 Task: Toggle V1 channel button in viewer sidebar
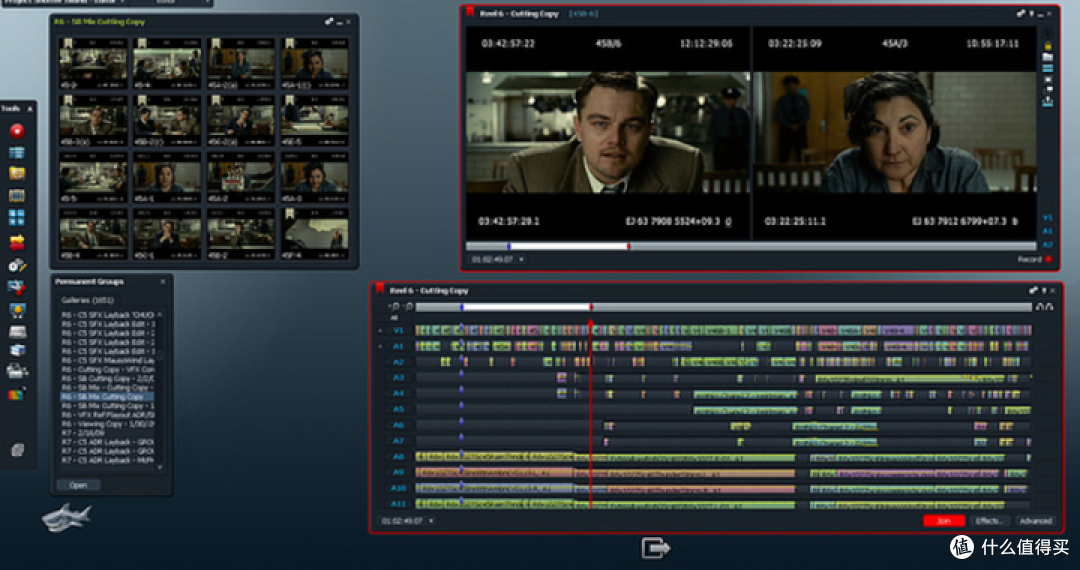click(x=1047, y=218)
